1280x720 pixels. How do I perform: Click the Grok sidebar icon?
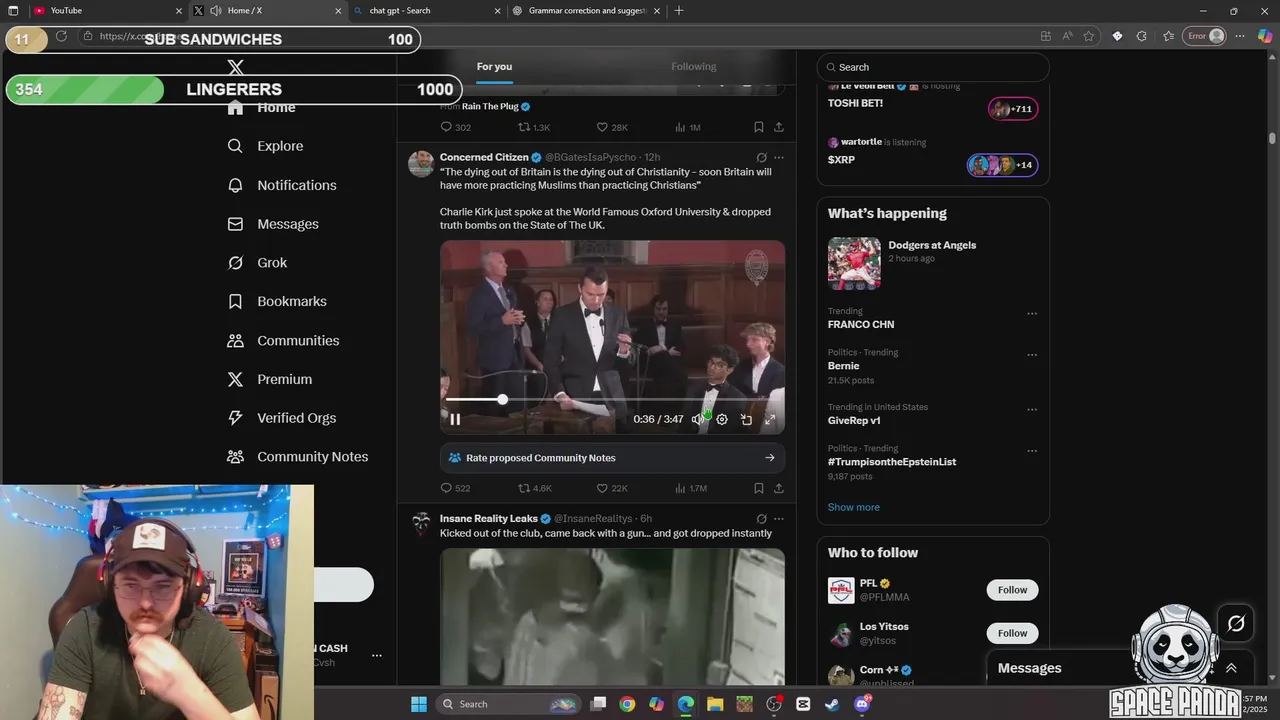point(235,263)
